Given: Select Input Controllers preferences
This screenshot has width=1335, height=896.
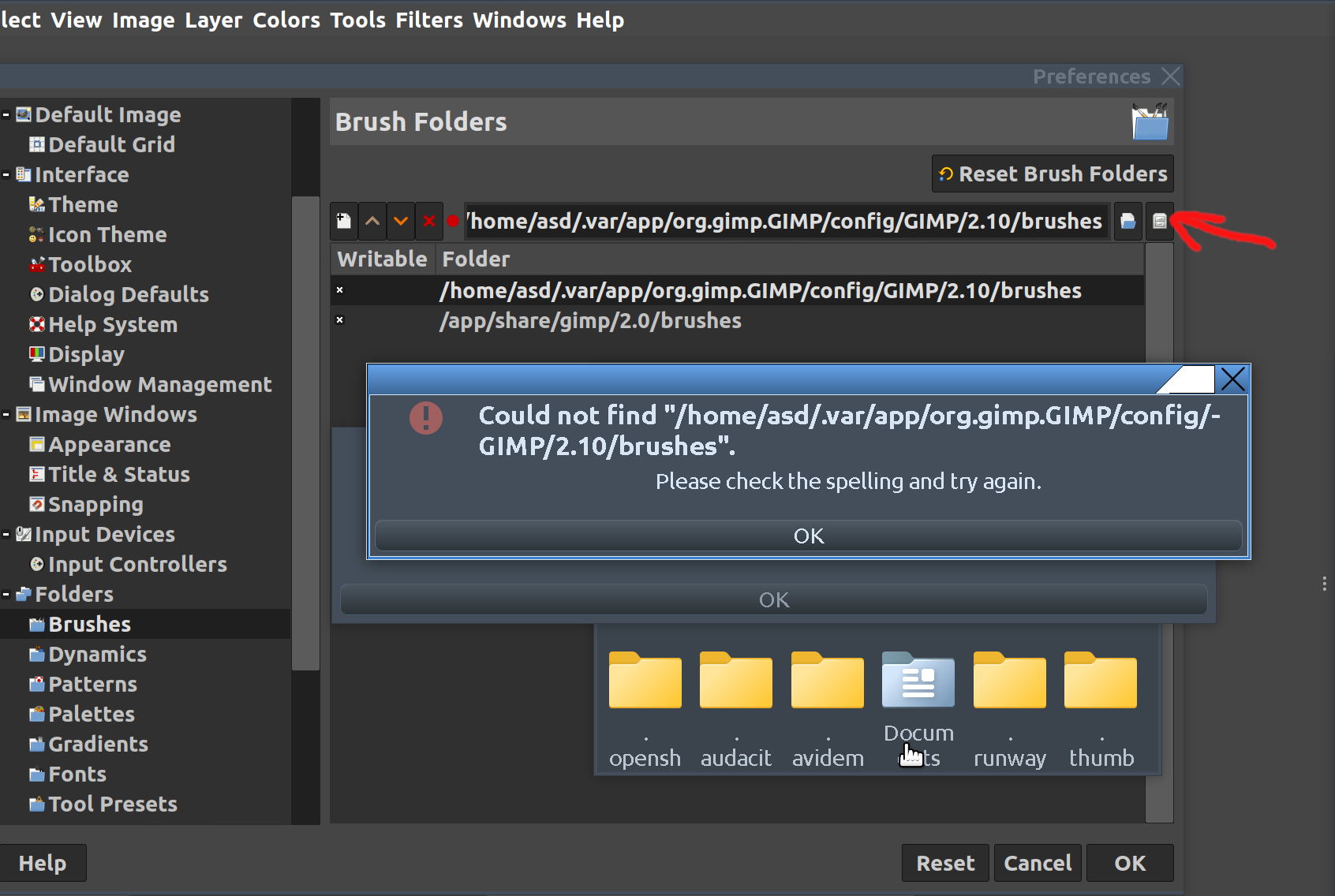Looking at the screenshot, I should pos(137,564).
